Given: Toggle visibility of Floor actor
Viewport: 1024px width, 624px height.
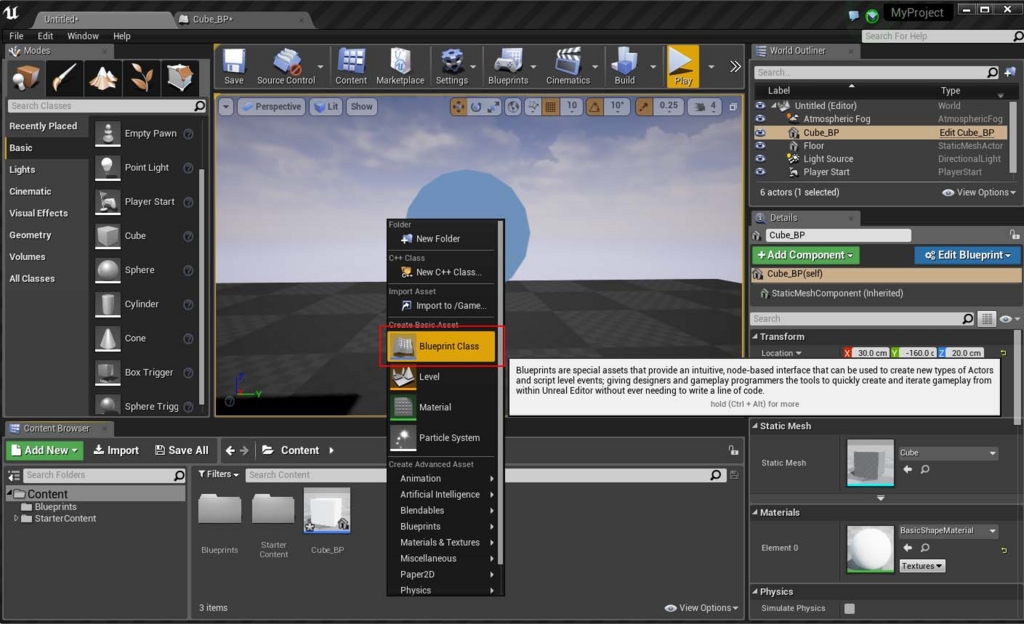Looking at the screenshot, I should tap(760, 146).
